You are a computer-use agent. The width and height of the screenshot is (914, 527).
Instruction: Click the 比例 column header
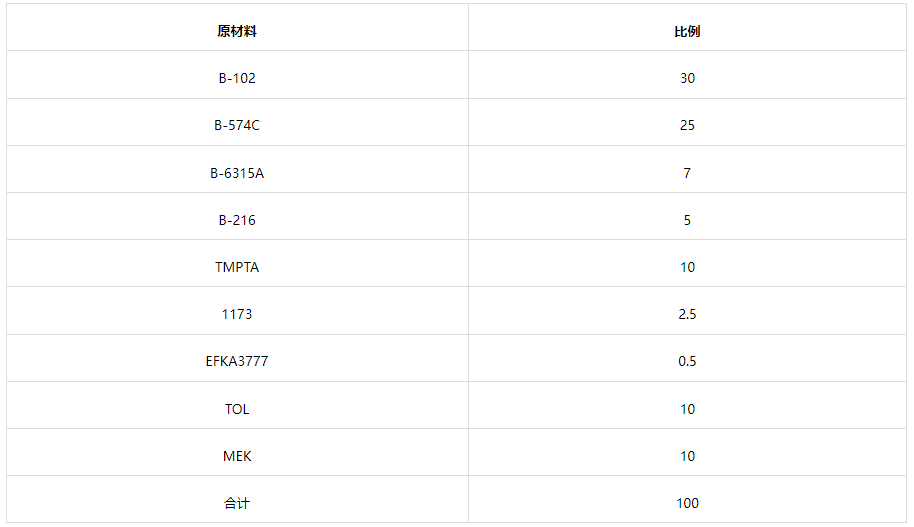687,31
